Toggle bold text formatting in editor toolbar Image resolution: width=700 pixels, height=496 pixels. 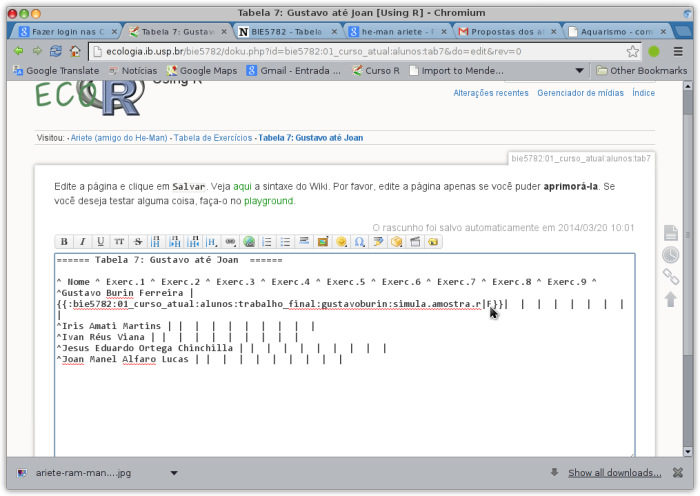(x=64, y=241)
